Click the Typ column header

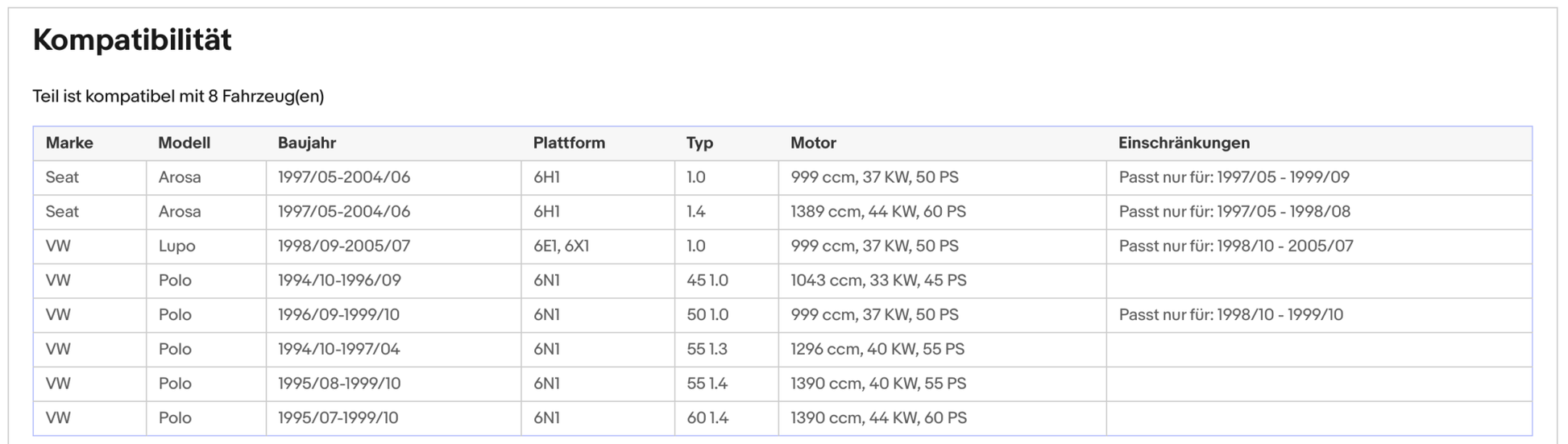click(699, 143)
